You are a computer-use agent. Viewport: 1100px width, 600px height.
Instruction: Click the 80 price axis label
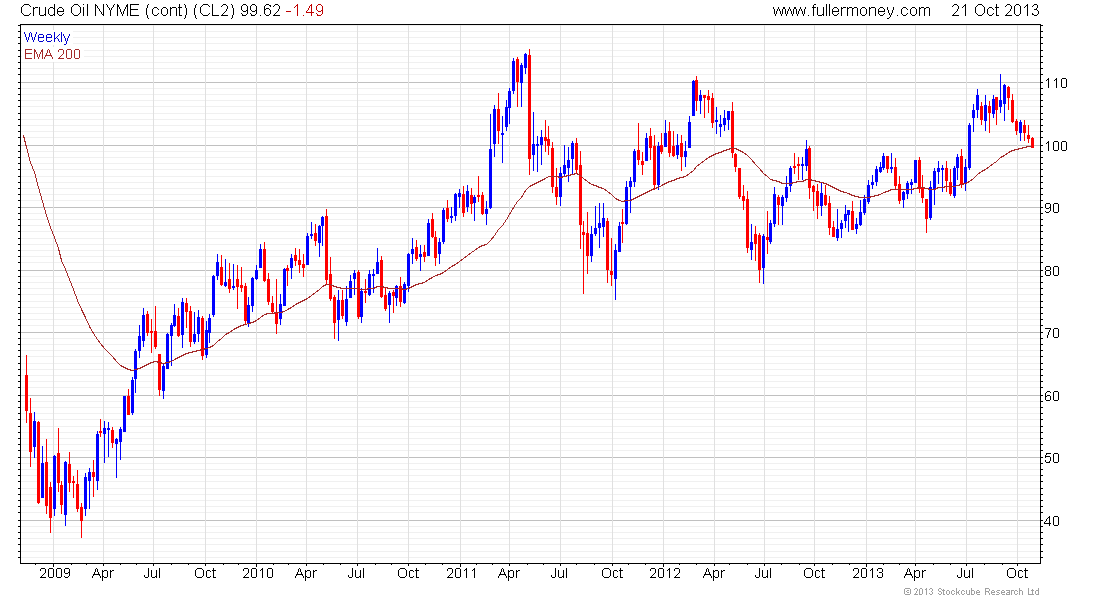click(x=1052, y=271)
